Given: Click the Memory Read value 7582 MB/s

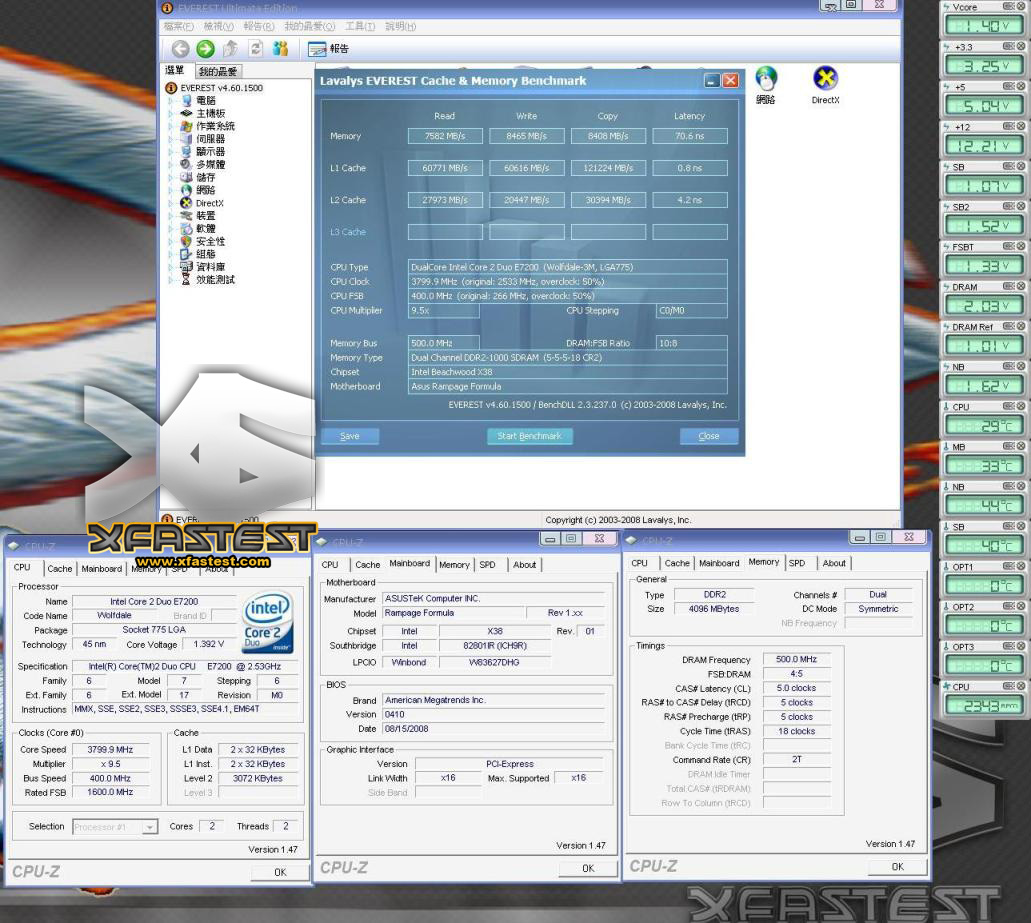Looking at the screenshot, I should point(445,136).
